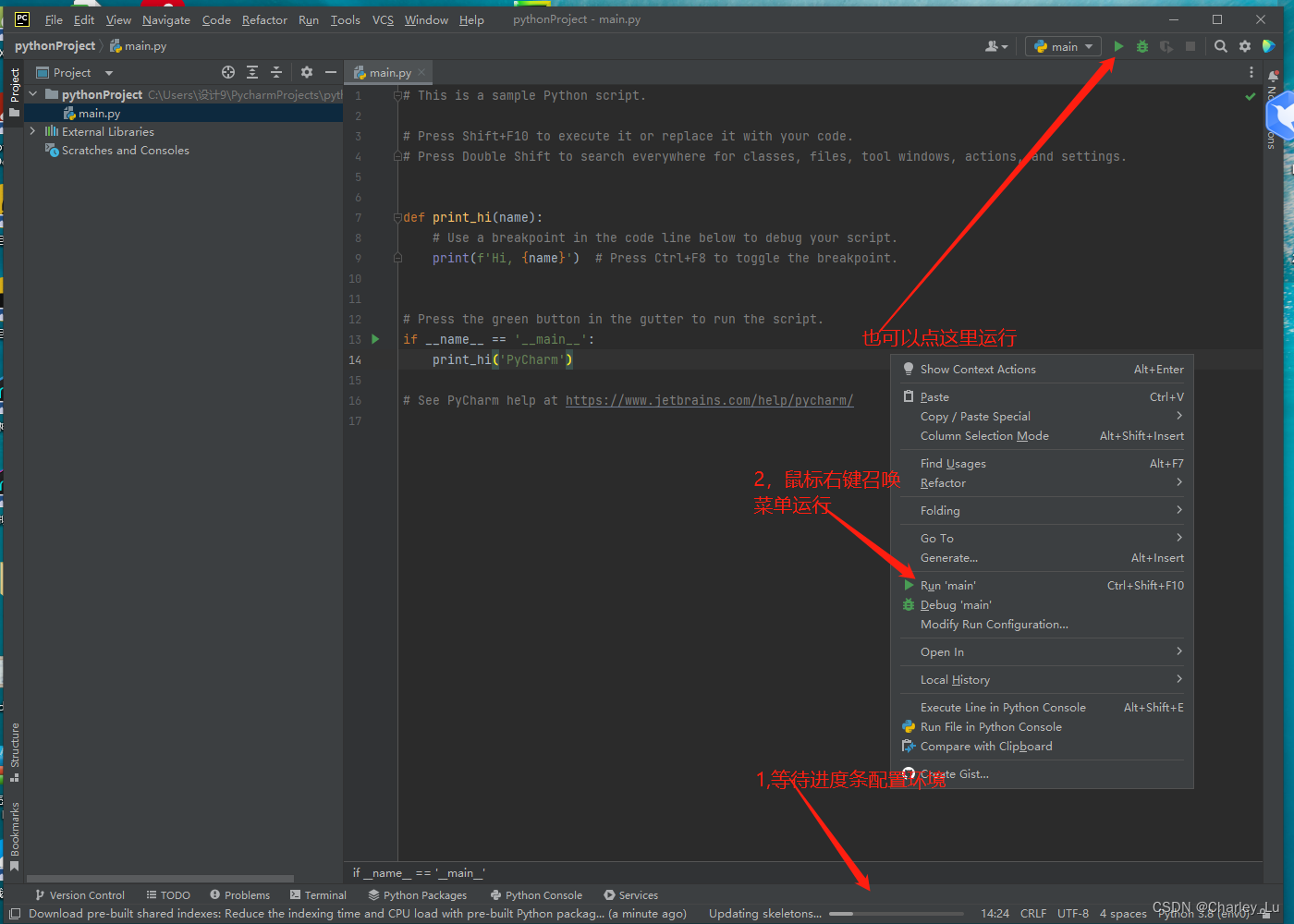
Task: Choose Compare with Clipboard
Action: pos(1043,746)
